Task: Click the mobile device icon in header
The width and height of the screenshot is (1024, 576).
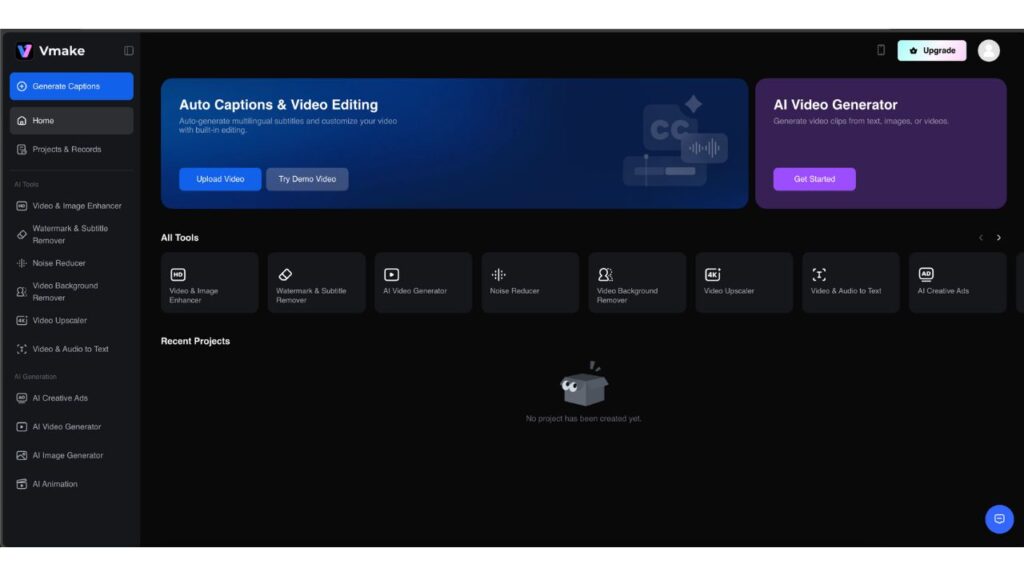Action: tap(881, 50)
